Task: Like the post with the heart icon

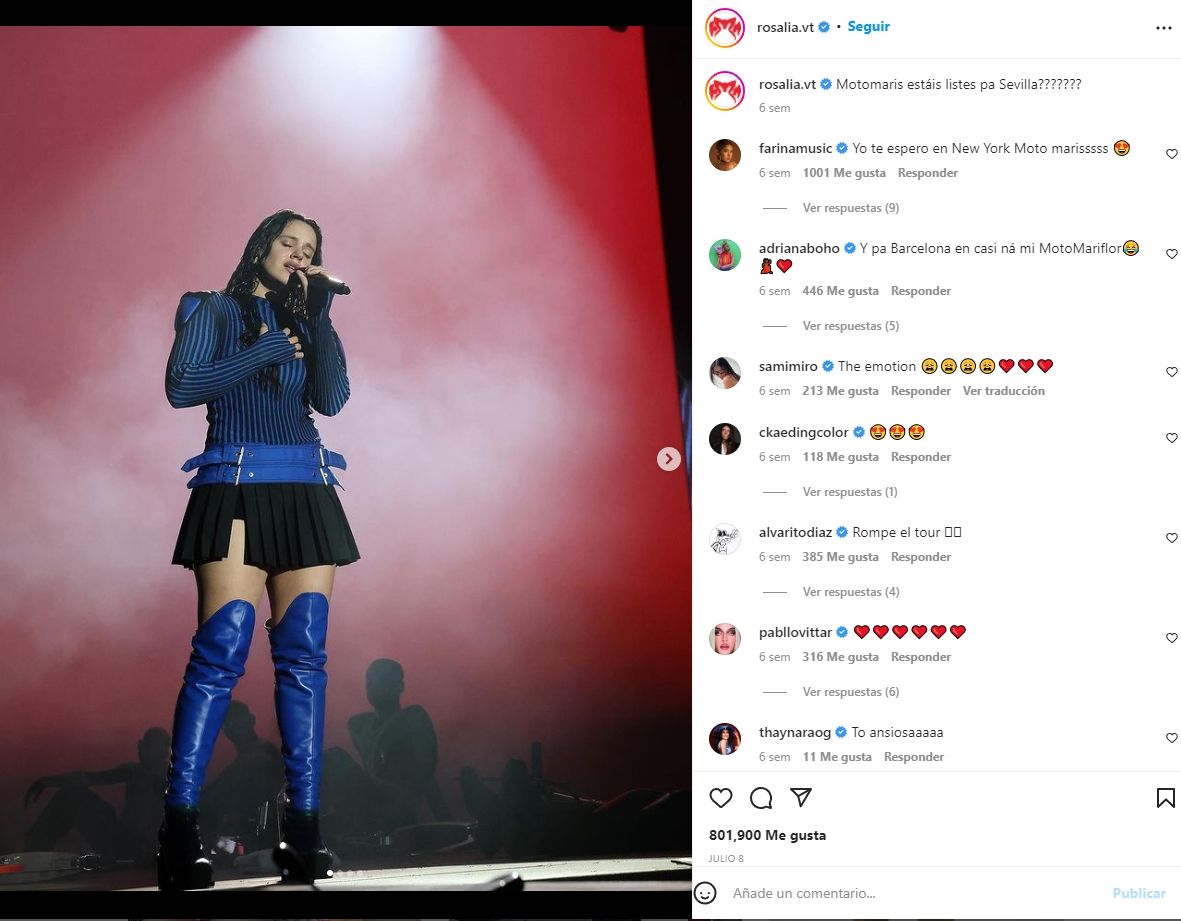Action: click(x=721, y=797)
